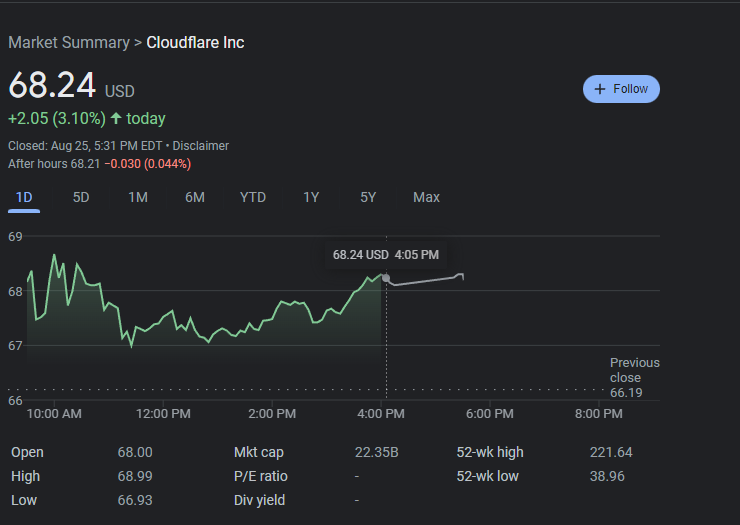Switch to the 5D chart tab
Viewport: 740px width, 525px height.
[81, 197]
